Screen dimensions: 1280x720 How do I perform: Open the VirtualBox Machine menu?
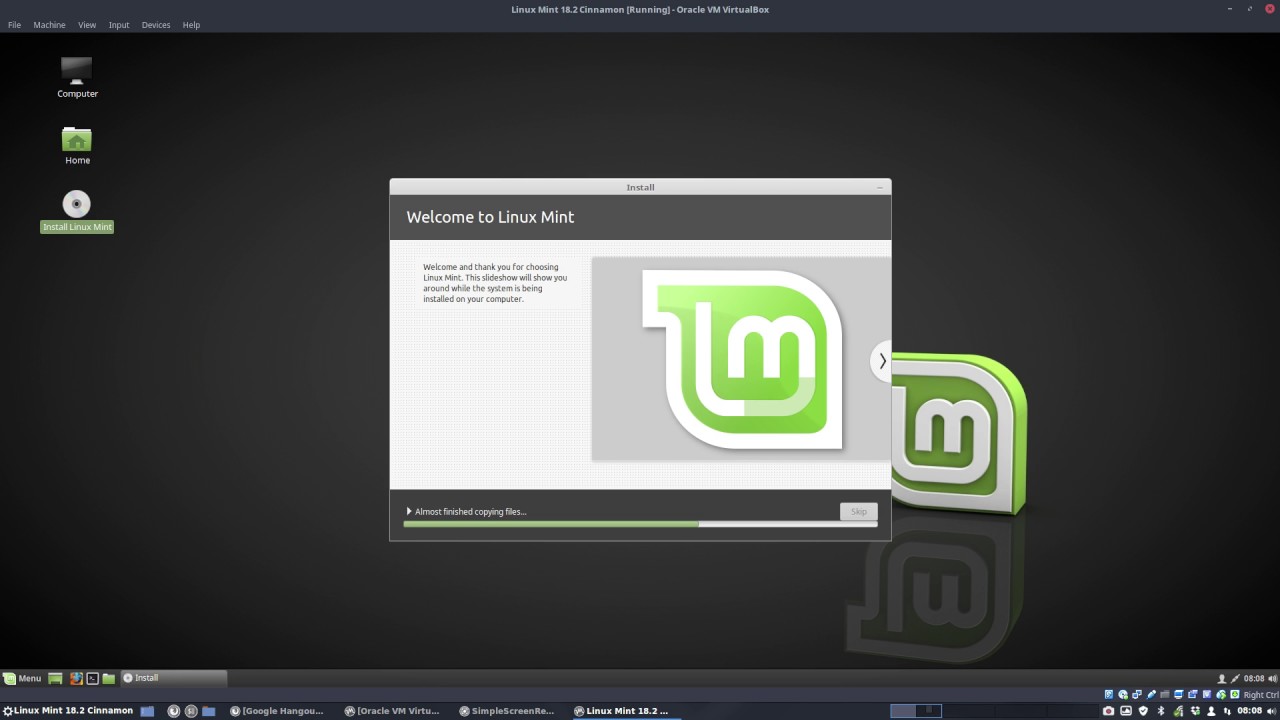(49, 25)
